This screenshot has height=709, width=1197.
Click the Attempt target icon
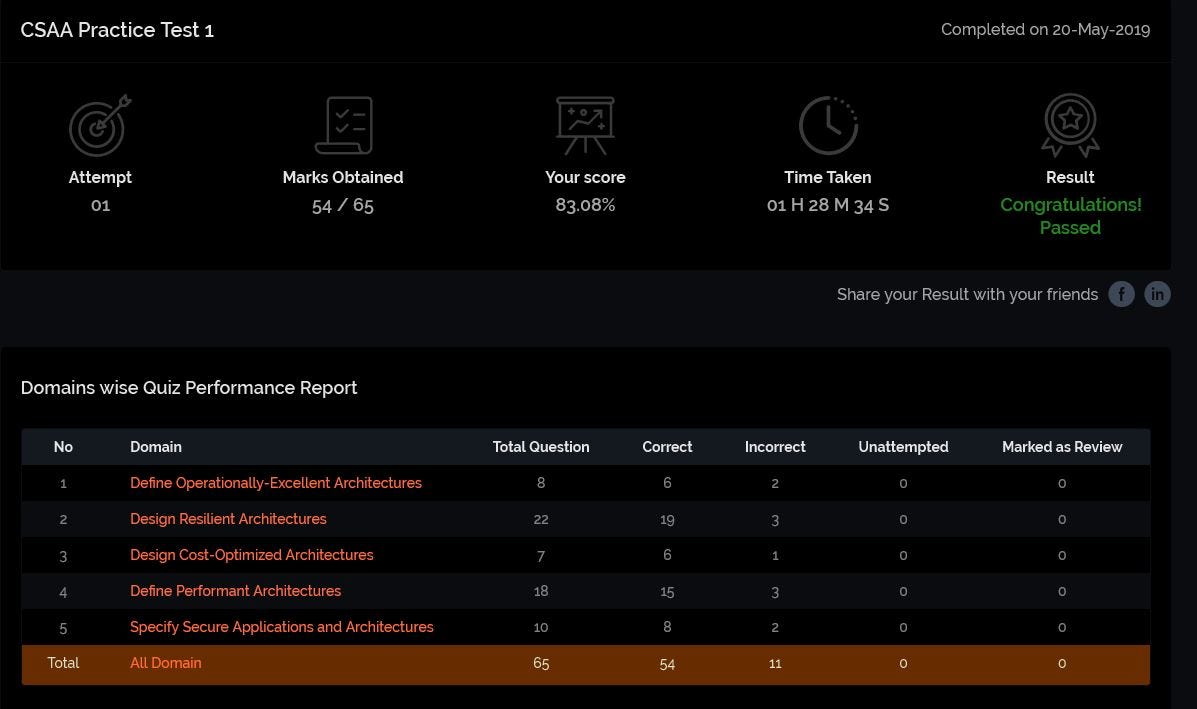100,125
